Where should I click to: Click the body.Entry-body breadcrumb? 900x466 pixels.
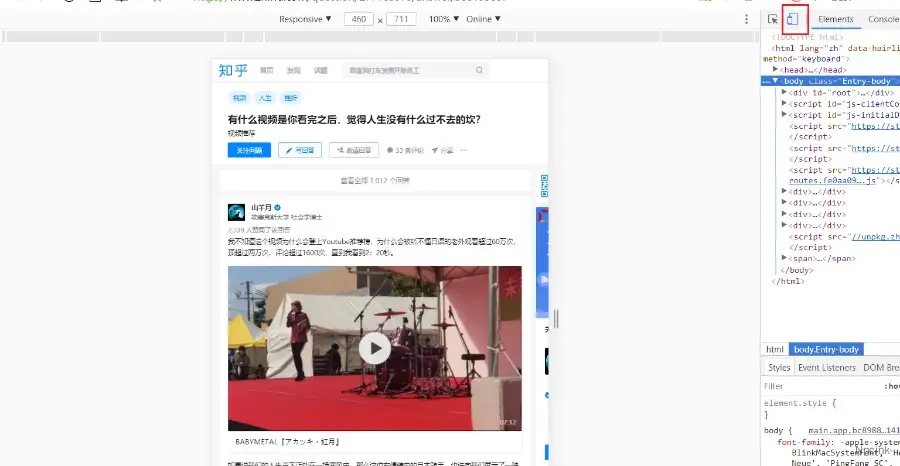(x=826, y=349)
